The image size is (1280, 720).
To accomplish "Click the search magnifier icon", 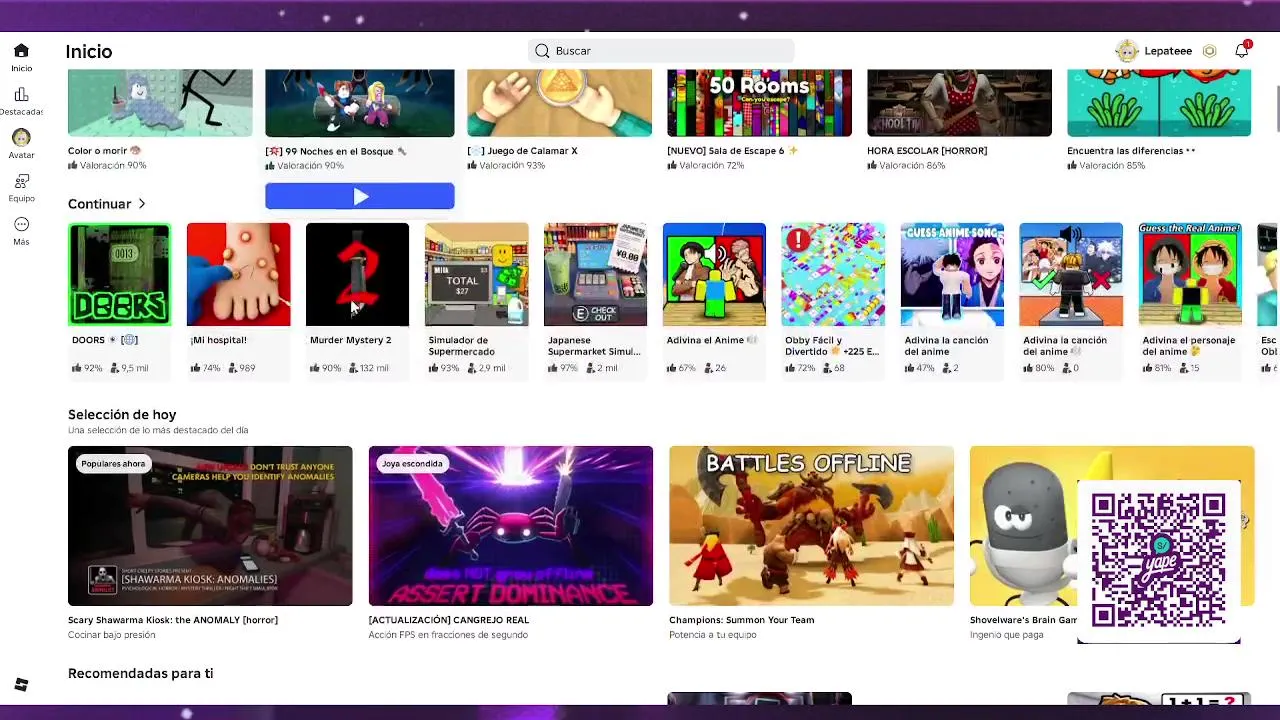I will click(542, 51).
